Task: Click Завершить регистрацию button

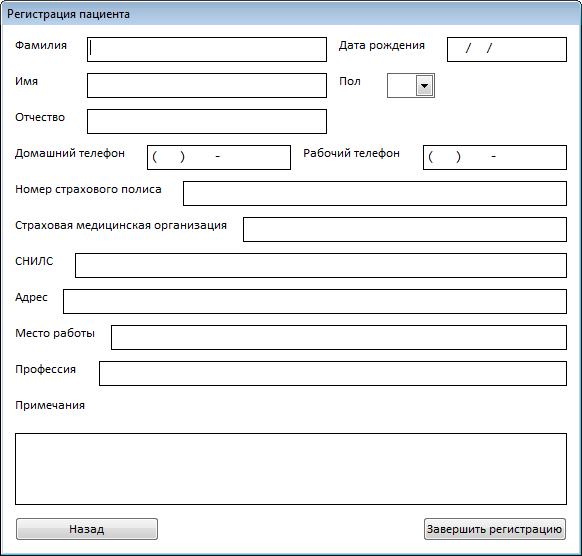Action: coord(495,529)
